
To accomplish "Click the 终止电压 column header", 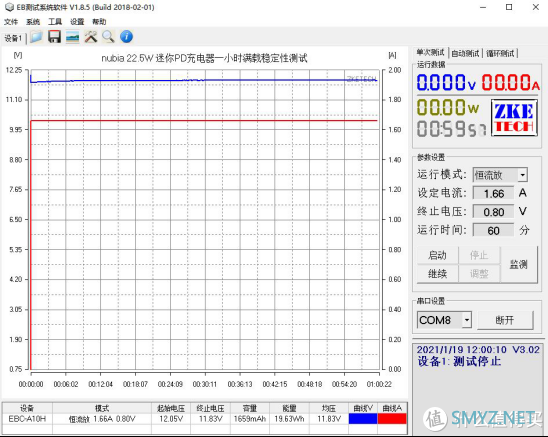I will (x=210, y=408).
